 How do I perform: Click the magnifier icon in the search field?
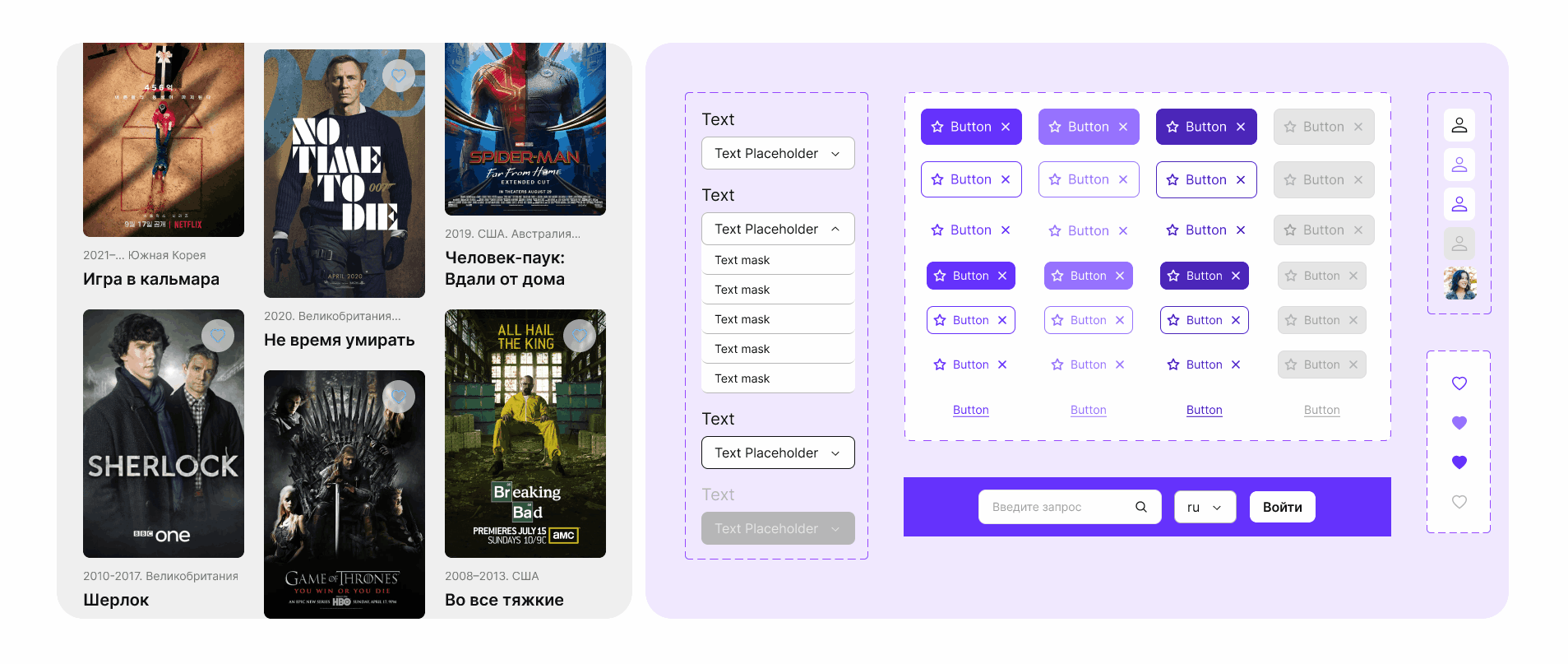click(1141, 507)
